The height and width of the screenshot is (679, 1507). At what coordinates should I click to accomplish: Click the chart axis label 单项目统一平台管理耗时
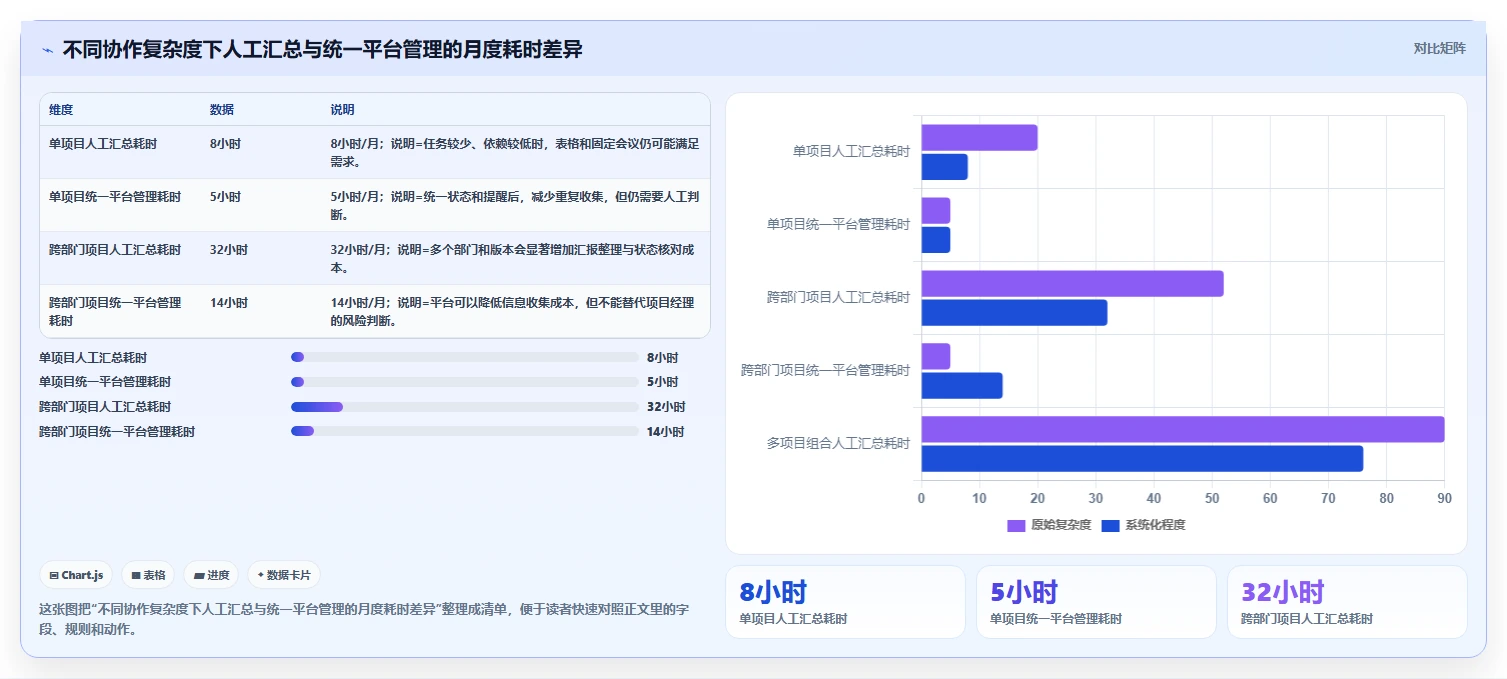(838, 224)
